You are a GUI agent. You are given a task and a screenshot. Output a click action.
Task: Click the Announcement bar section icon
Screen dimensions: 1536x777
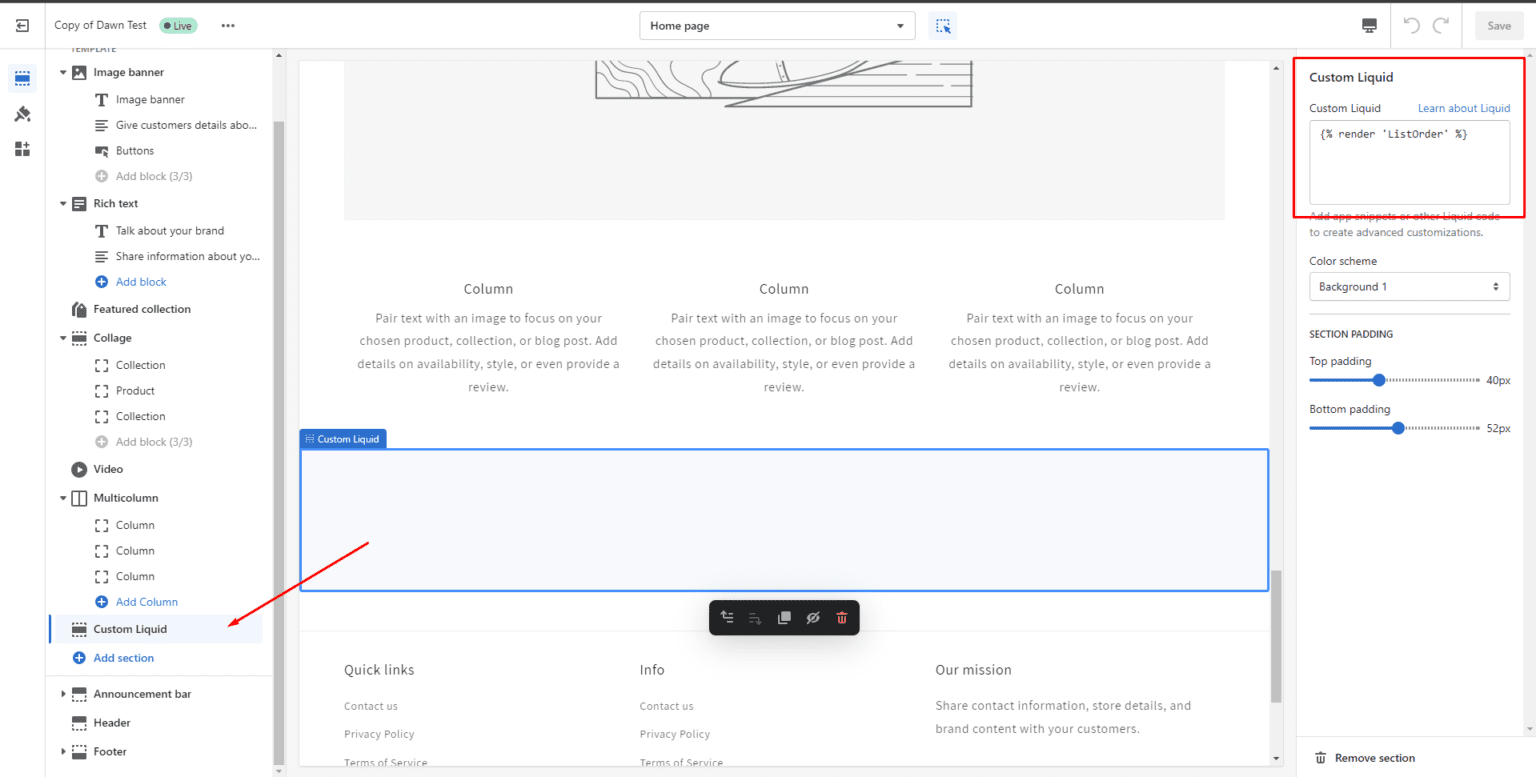click(79, 694)
